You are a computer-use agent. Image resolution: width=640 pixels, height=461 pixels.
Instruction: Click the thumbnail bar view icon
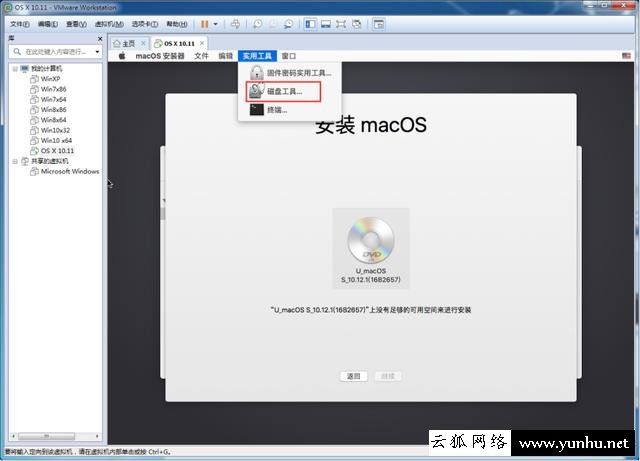click(x=326, y=24)
